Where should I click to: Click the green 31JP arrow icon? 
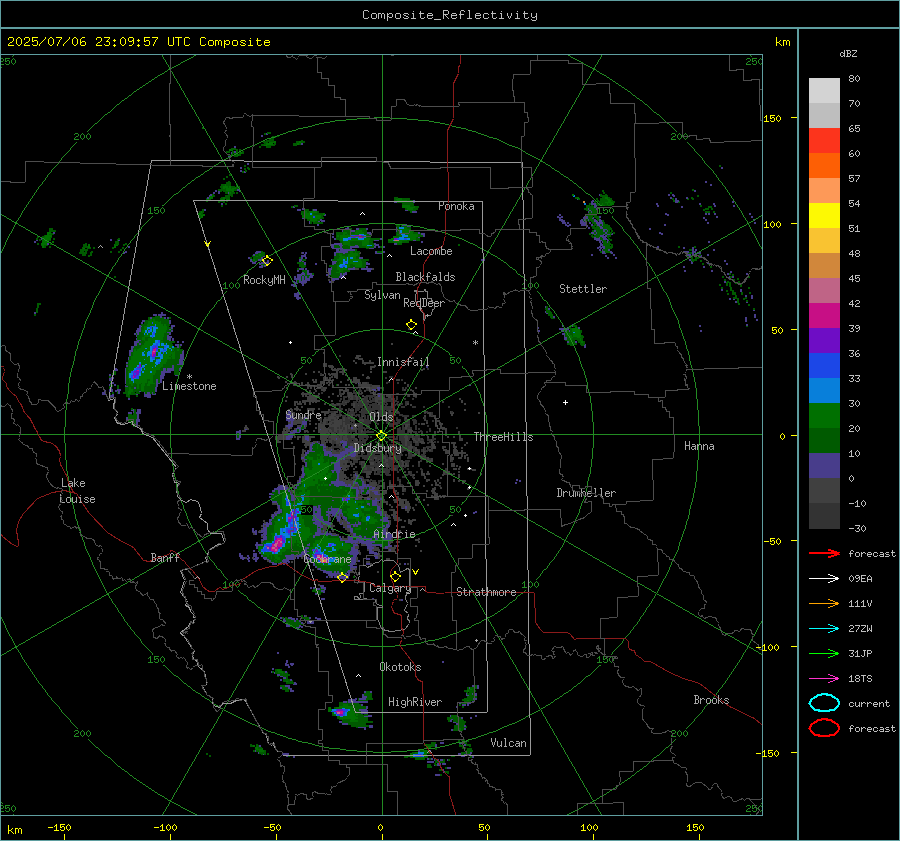click(824, 653)
